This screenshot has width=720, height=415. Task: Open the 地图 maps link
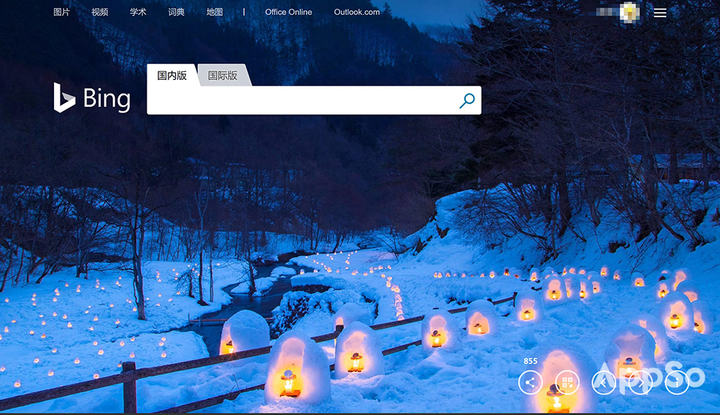[214, 12]
